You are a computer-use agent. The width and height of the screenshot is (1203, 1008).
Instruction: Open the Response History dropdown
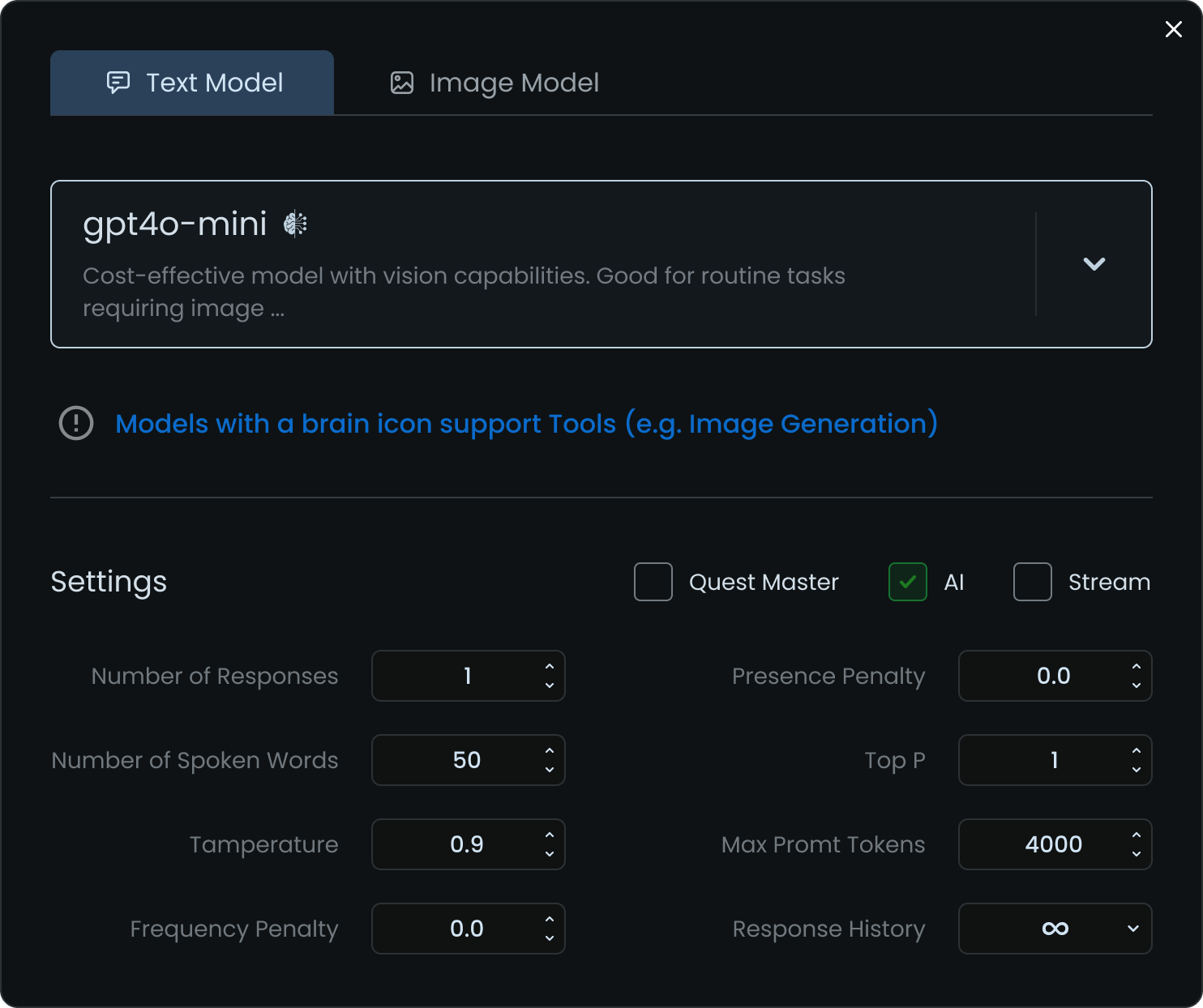click(x=1055, y=929)
